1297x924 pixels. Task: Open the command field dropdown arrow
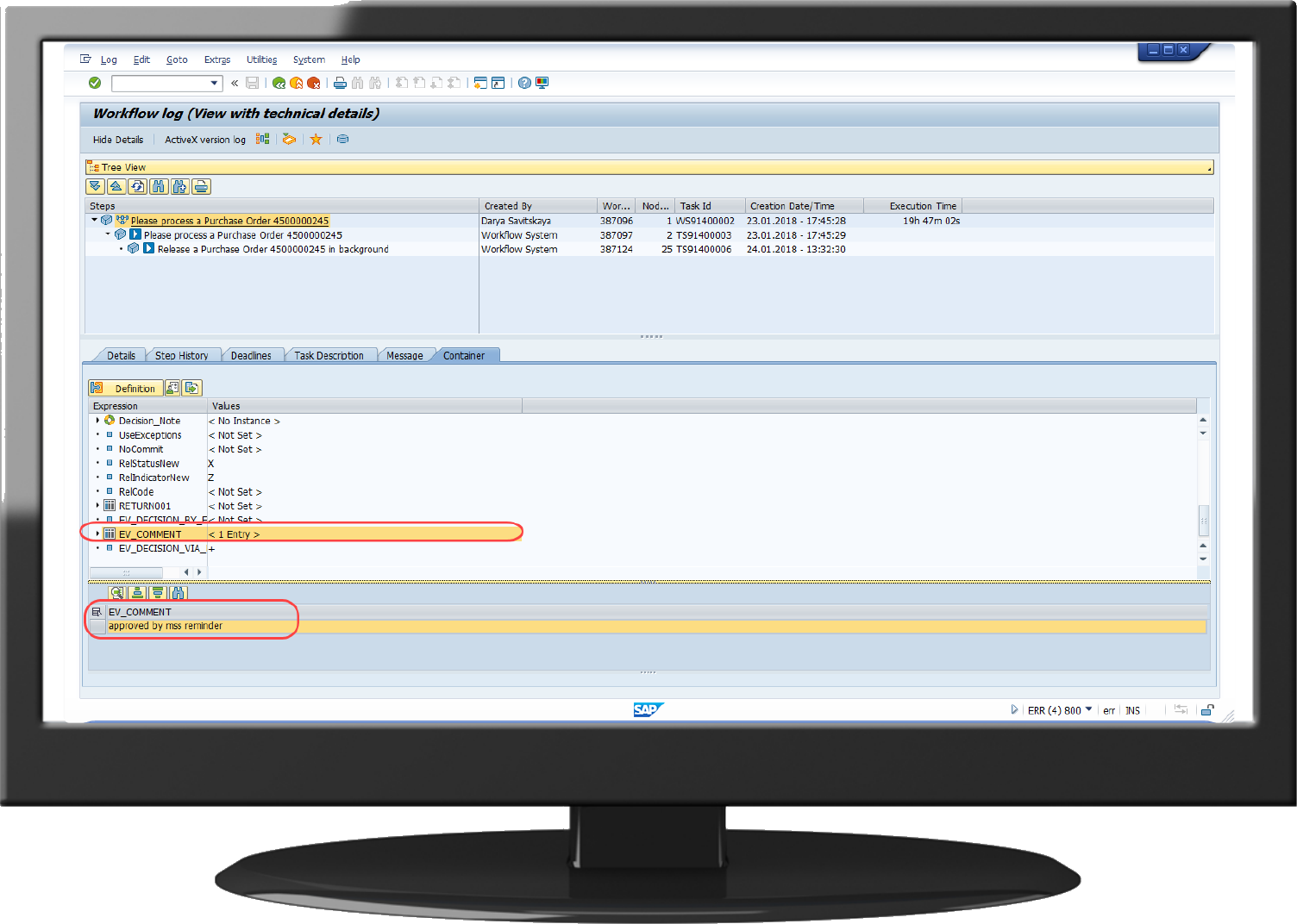pyautogui.click(x=215, y=83)
